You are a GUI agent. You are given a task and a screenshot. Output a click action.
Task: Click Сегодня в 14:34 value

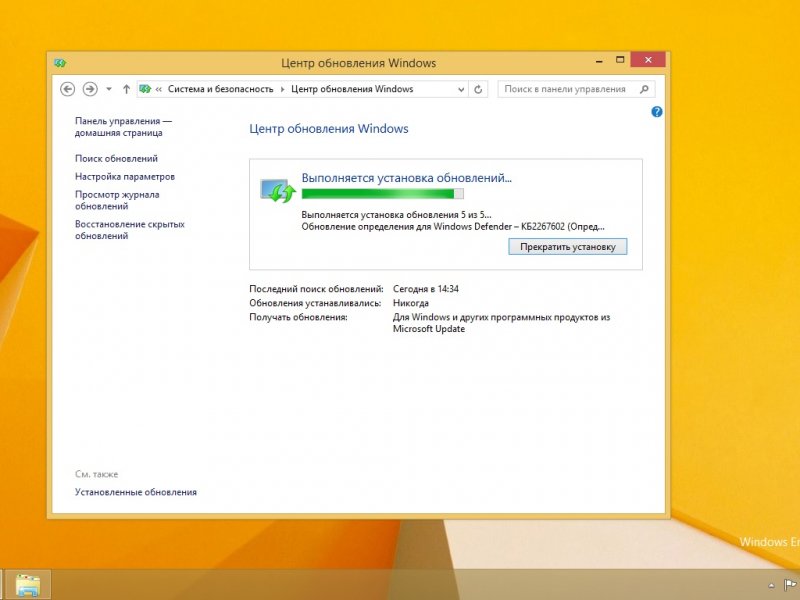pos(426,289)
